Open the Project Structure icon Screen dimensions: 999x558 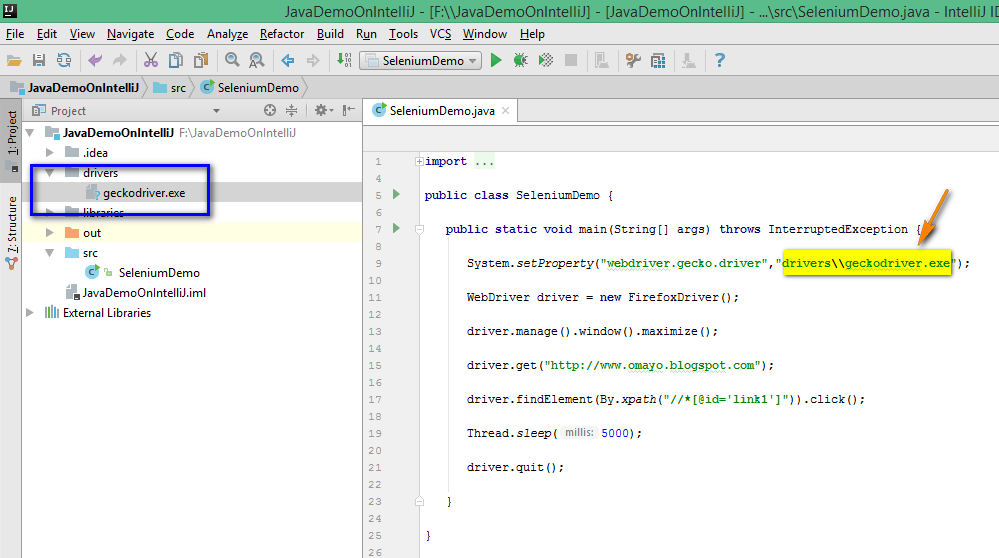pyautogui.click(x=658, y=61)
